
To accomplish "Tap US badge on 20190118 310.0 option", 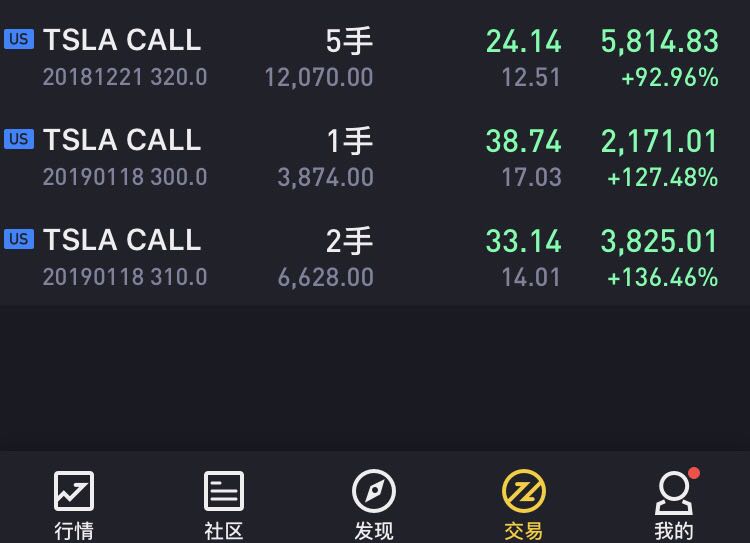I will (19, 239).
